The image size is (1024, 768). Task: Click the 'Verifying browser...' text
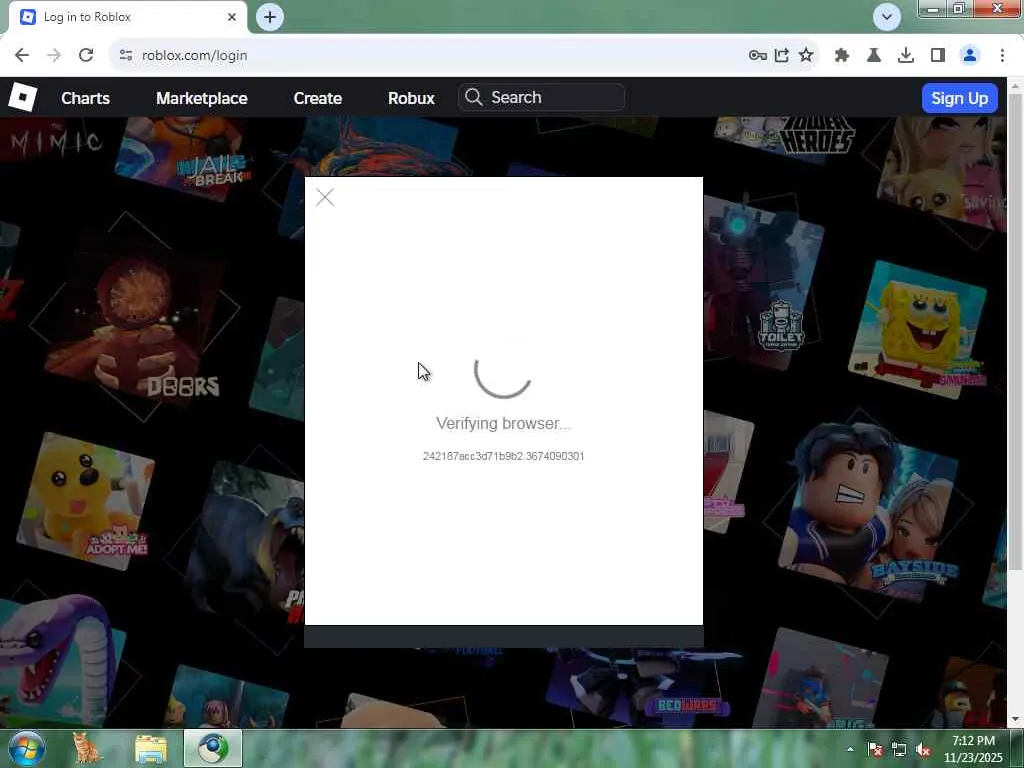click(504, 423)
